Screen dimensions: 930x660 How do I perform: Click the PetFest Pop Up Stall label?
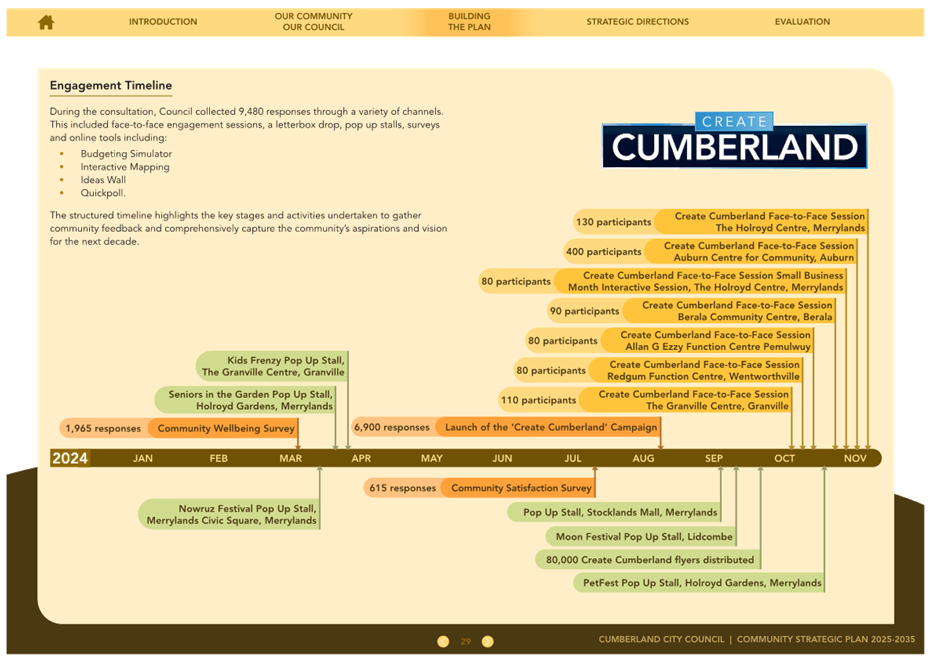coord(700,583)
